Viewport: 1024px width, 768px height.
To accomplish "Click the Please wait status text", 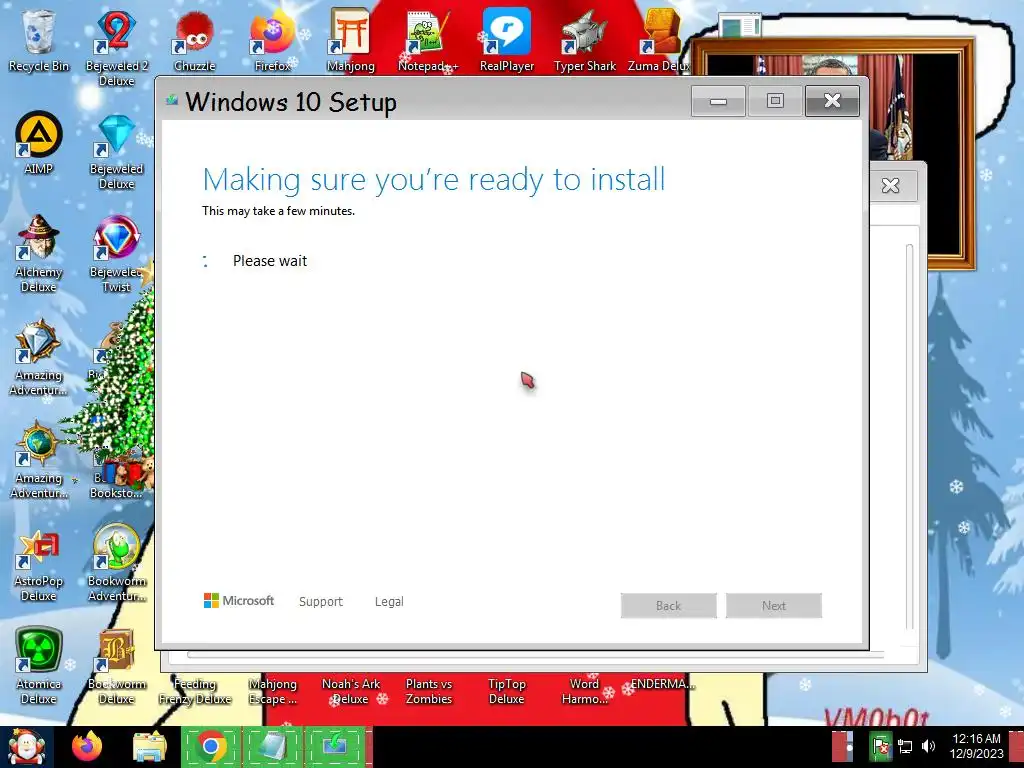I will point(270,261).
